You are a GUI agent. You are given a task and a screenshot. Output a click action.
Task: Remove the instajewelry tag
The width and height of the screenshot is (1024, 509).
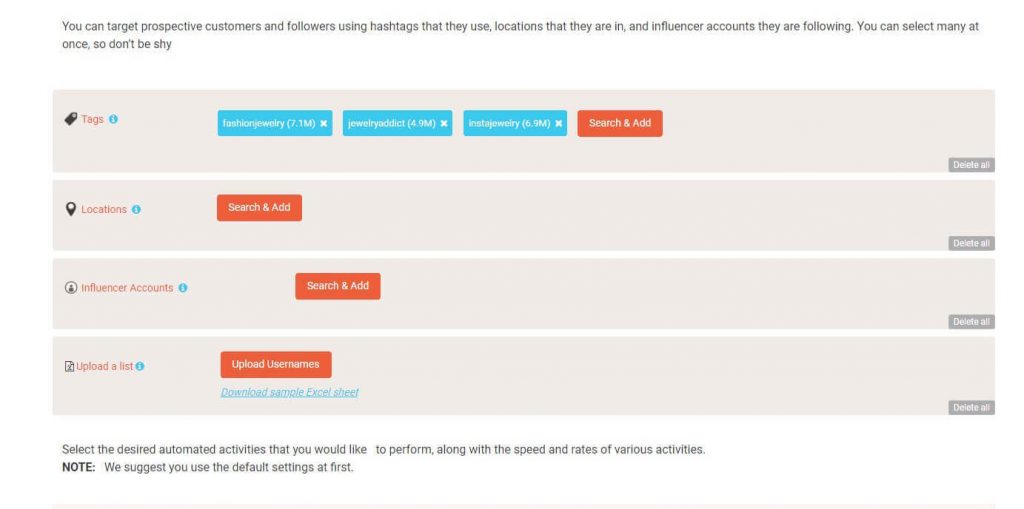(559, 124)
